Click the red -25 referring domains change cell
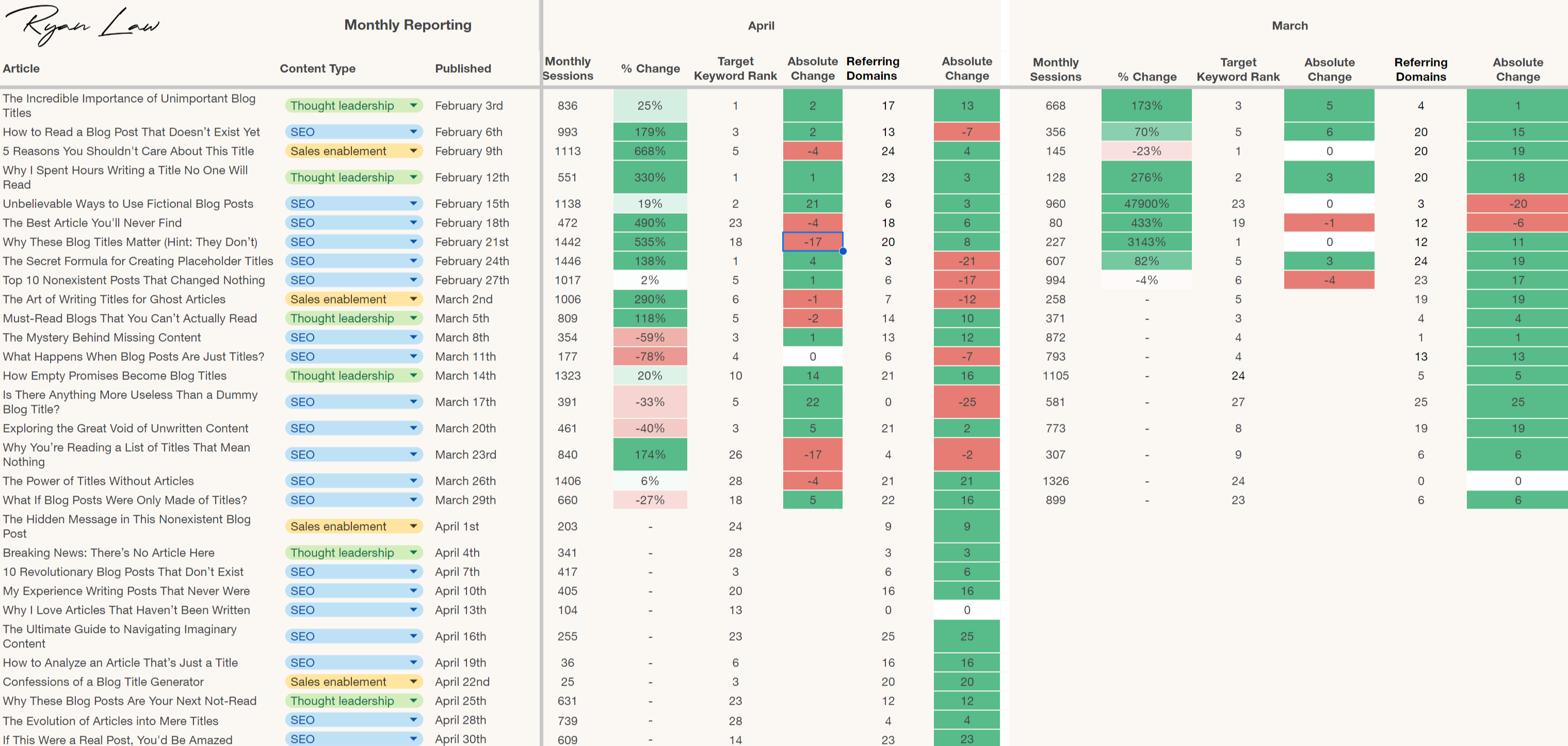 click(x=966, y=402)
